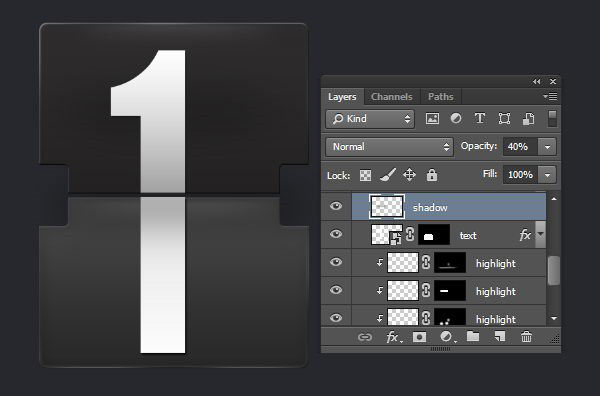Open the Layers panel flyout menu
The width and height of the screenshot is (600, 396).
click(550, 97)
